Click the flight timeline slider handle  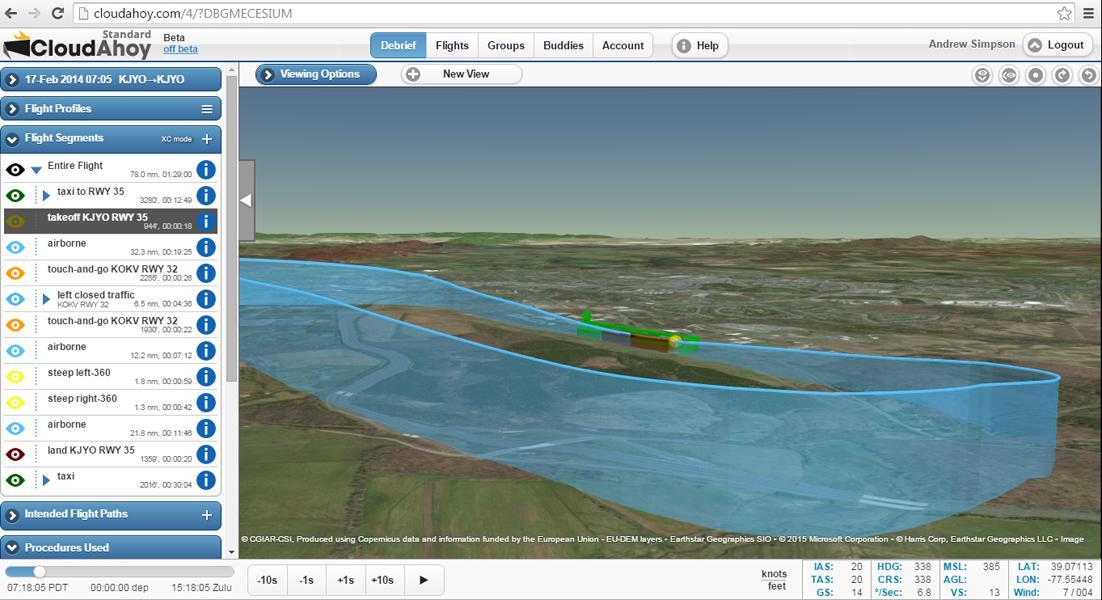click(x=39, y=572)
